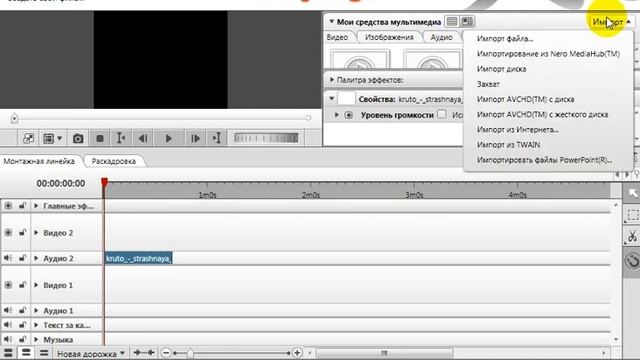Expand the Аудио 2 track
Screen dimensions: 640x360
click(36, 258)
